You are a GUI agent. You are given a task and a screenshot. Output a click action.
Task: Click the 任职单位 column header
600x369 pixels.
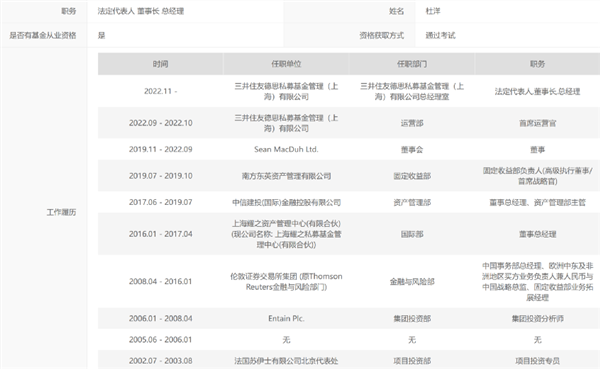tap(286, 64)
